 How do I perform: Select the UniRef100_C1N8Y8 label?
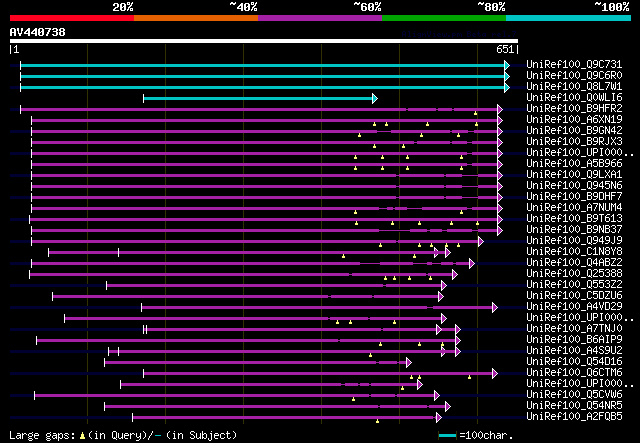[574, 252]
